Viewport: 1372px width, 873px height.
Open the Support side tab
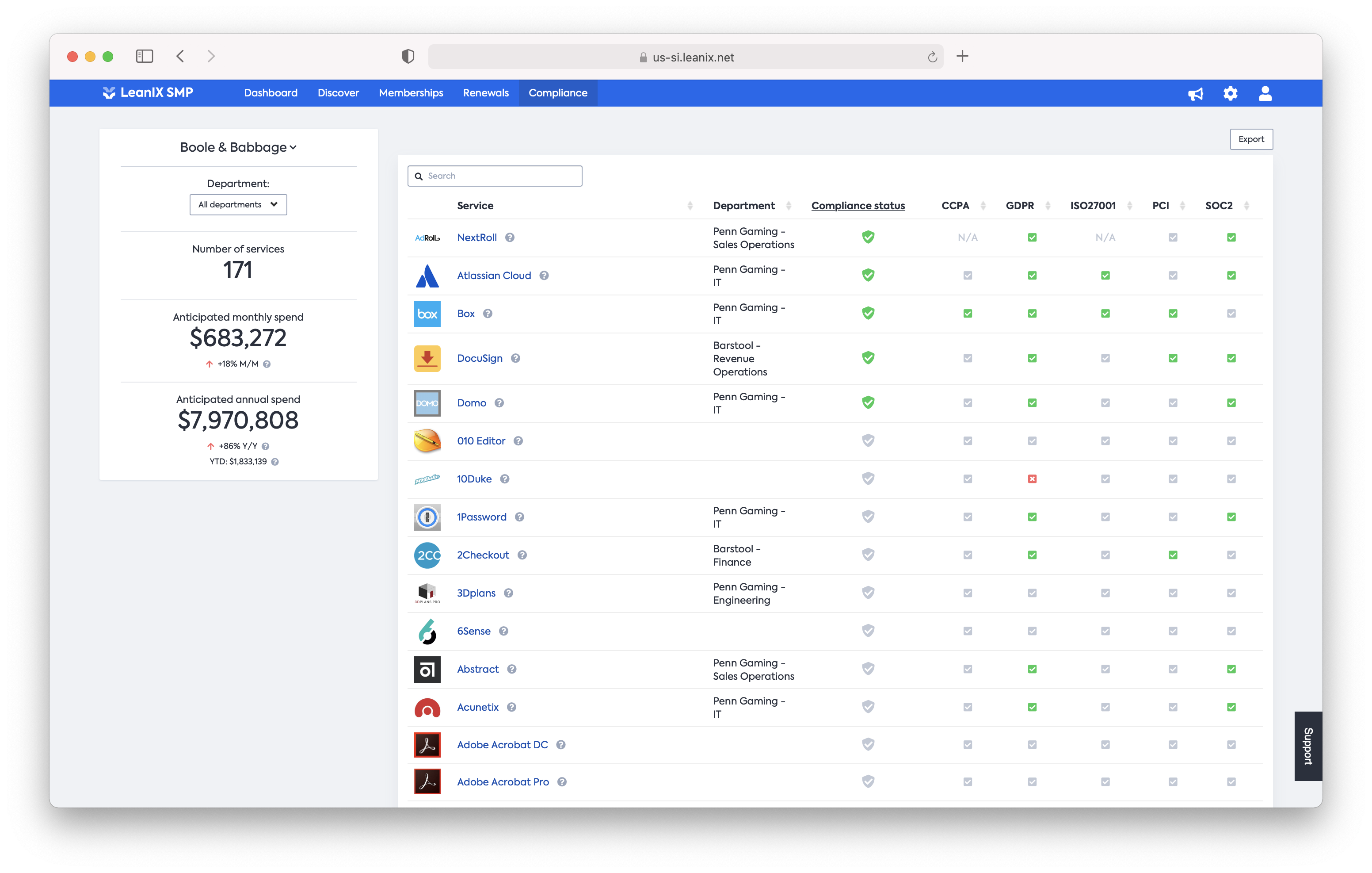coord(1308,747)
